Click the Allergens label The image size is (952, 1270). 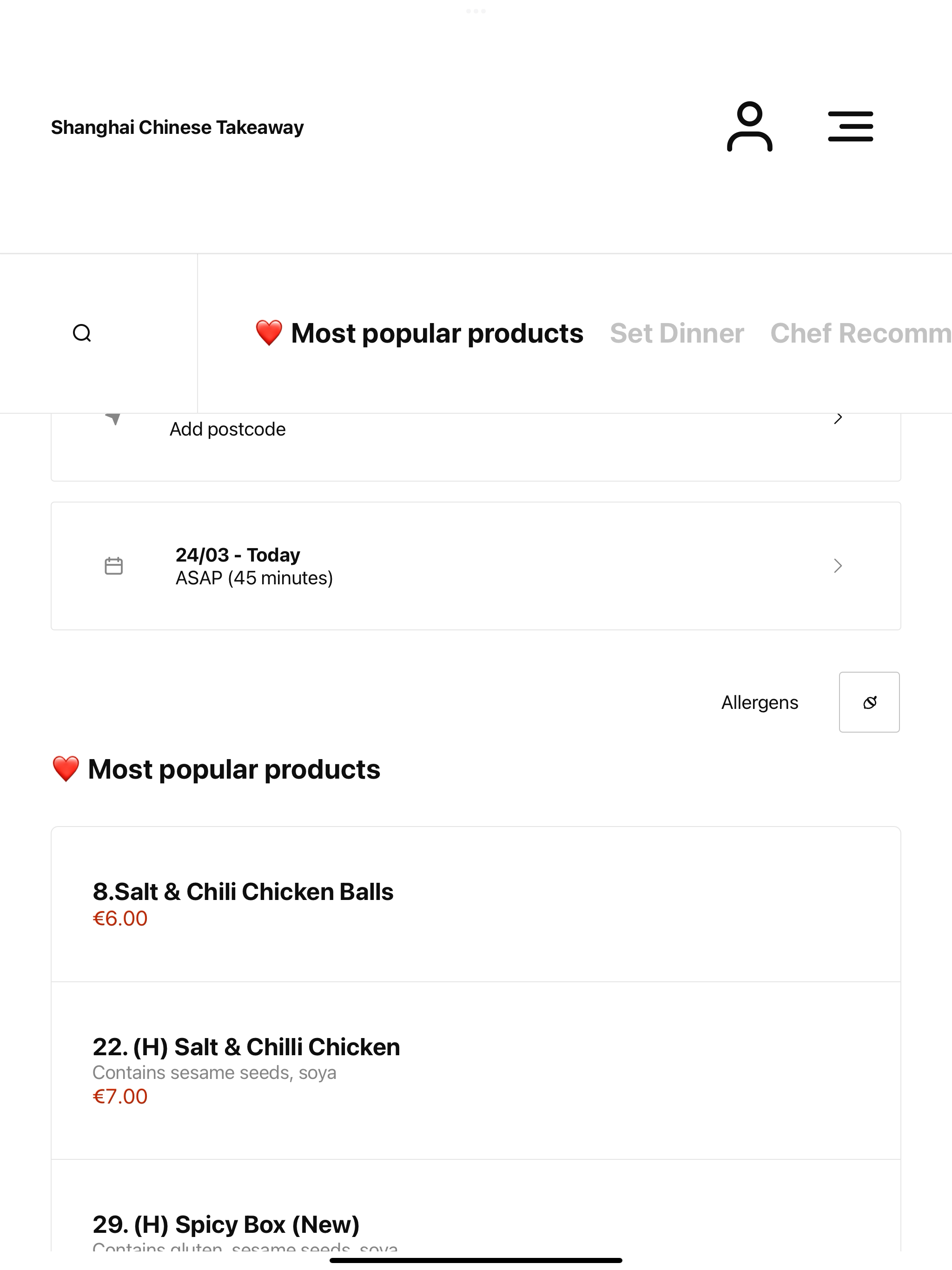pos(760,702)
